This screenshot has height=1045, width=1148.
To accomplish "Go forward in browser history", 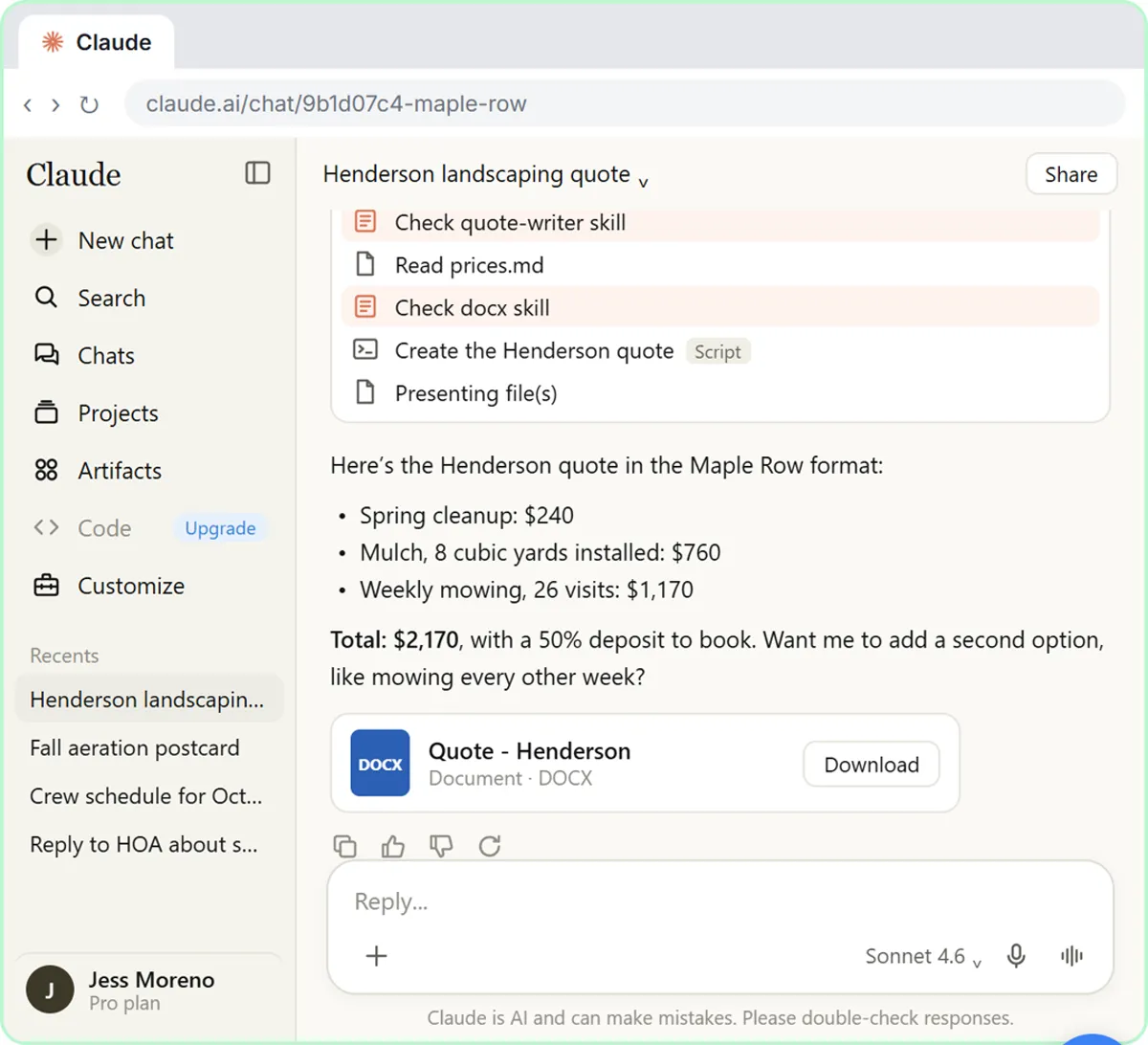I will click(x=55, y=104).
